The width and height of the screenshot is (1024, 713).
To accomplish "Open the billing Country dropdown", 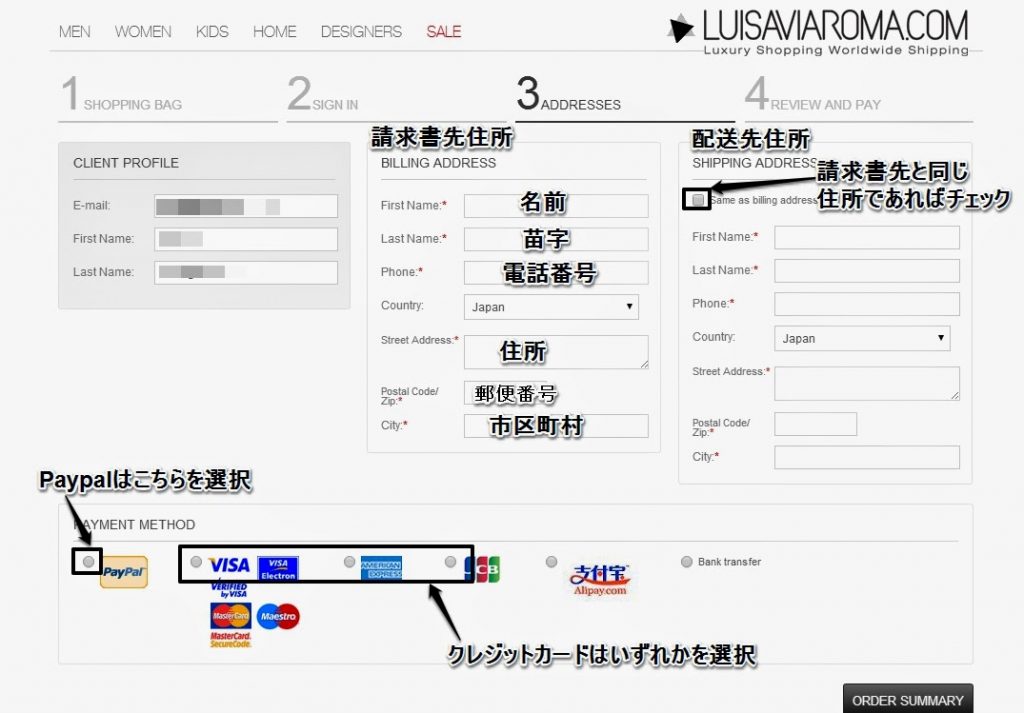I will coord(551,307).
